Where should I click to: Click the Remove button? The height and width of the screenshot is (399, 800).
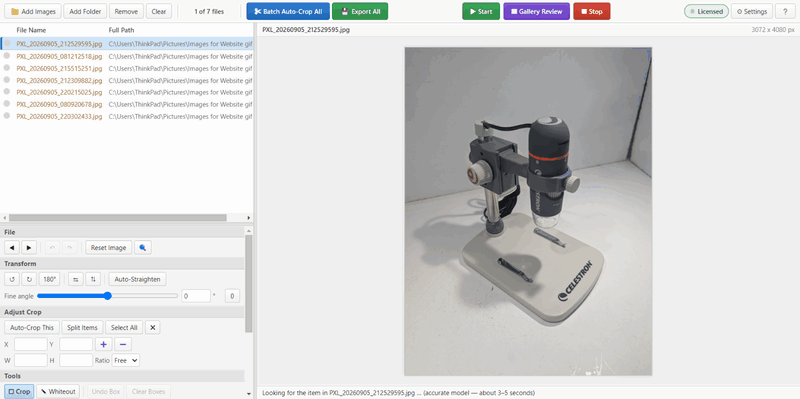click(x=126, y=11)
